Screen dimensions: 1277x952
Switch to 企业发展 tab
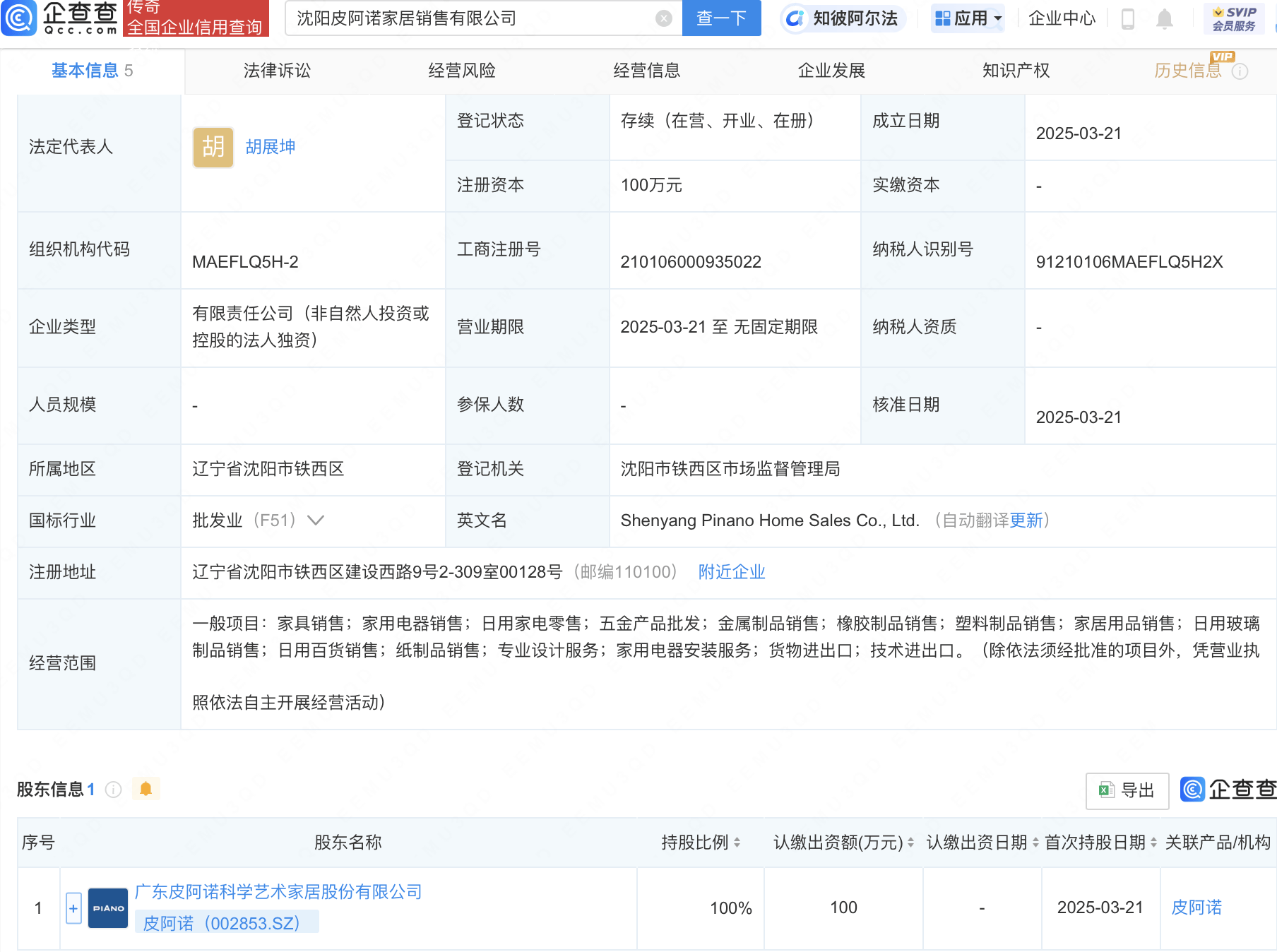[x=831, y=71]
